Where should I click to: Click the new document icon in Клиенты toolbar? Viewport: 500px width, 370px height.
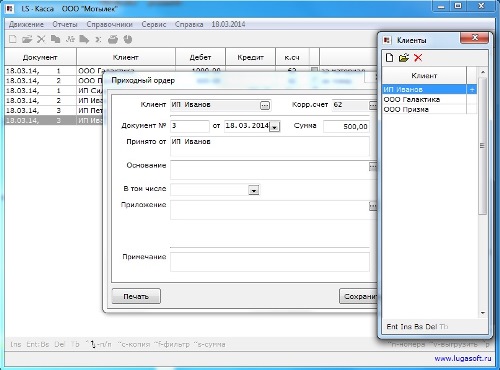coord(389,58)
